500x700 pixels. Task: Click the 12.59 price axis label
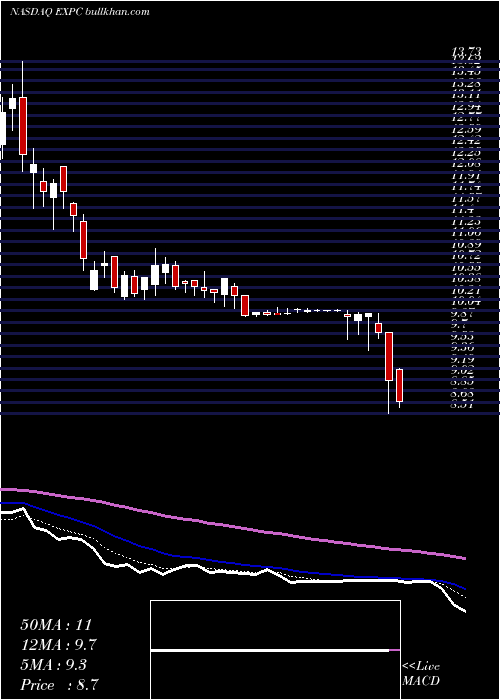[x=467, y=130]
